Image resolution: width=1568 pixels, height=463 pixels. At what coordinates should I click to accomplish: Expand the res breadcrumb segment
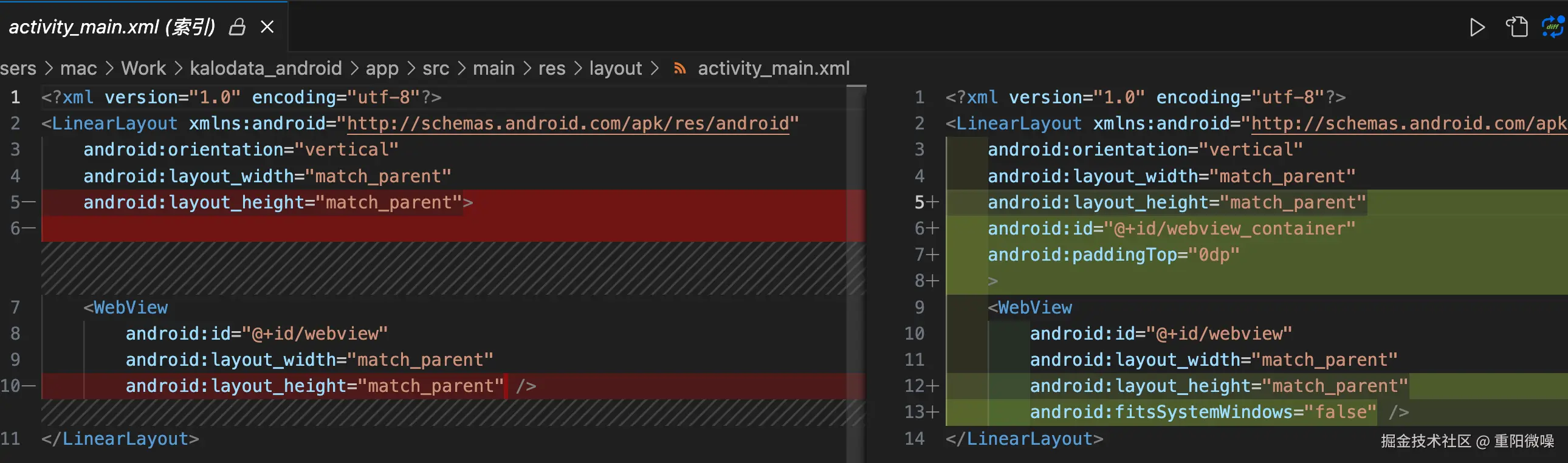[x=551, y=69]
